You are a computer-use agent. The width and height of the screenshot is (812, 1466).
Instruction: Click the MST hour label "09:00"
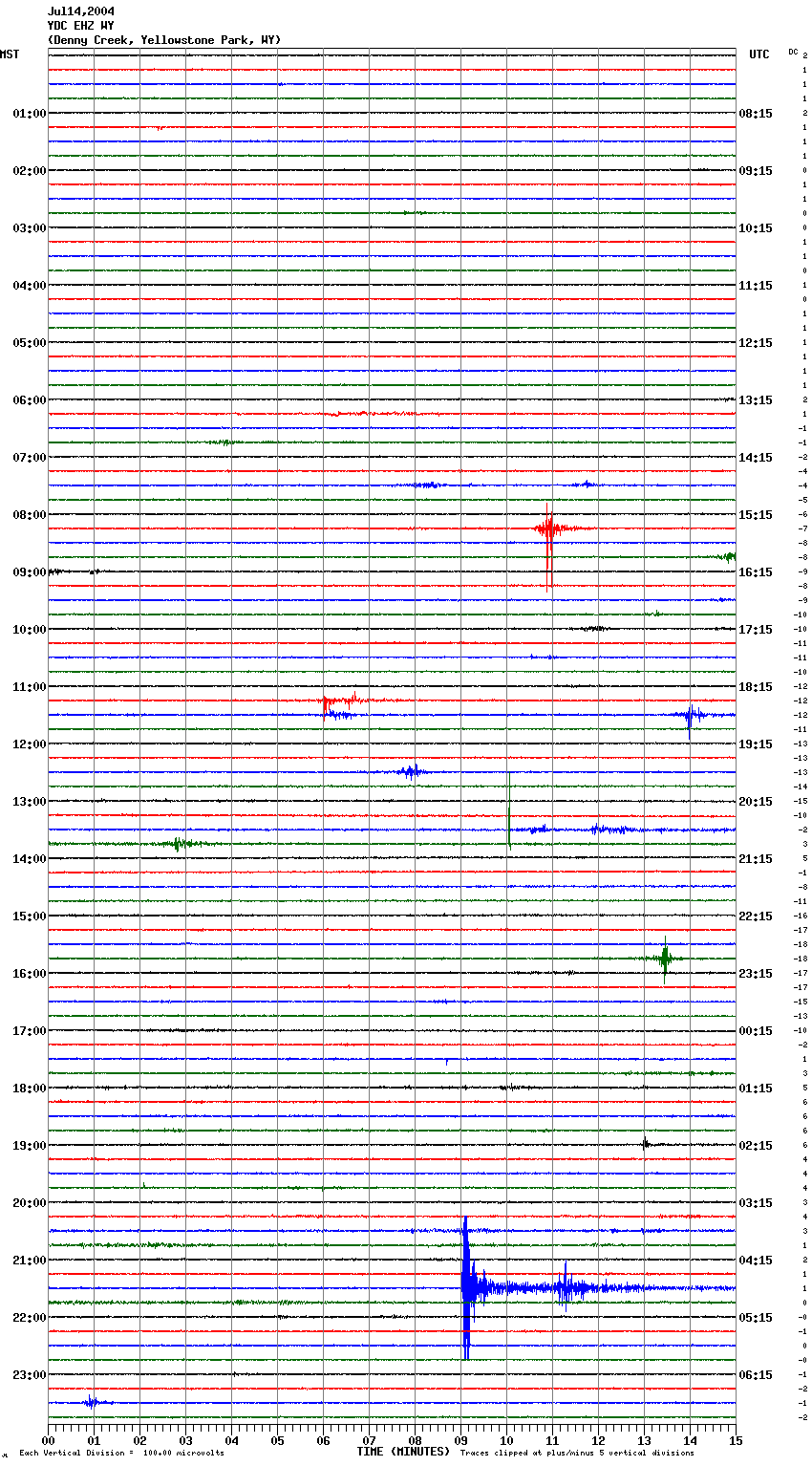30,572
